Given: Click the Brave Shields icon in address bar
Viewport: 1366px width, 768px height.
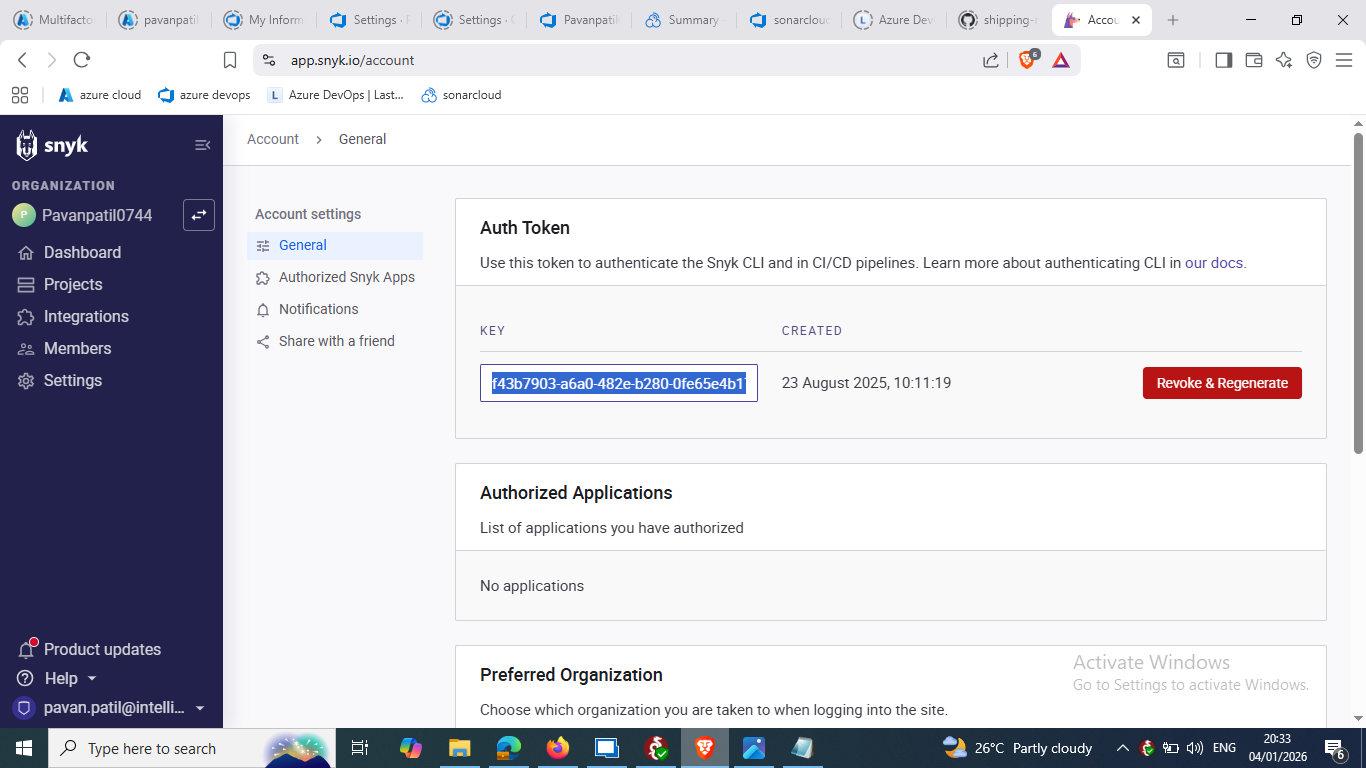Looking at the screenshot, I should 1027,60.
